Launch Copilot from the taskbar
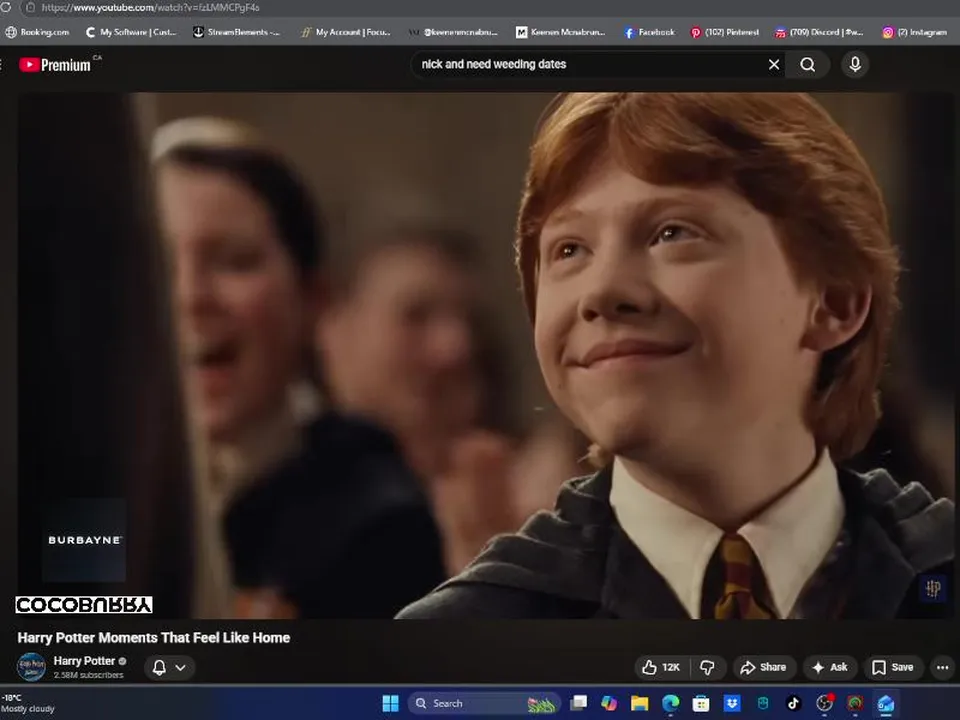The image size is (960, 720). [609, 703]
